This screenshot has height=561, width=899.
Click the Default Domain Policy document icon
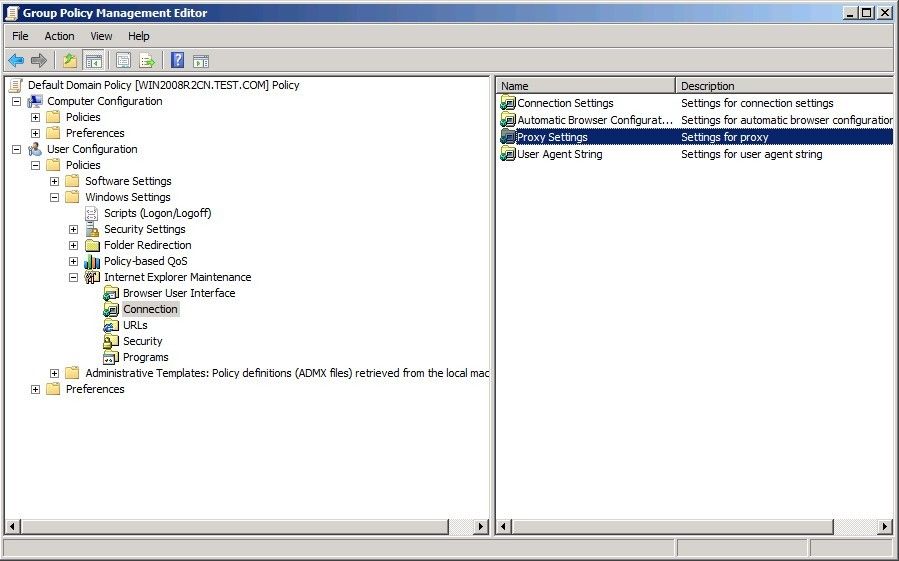click(x=16, y=85)
